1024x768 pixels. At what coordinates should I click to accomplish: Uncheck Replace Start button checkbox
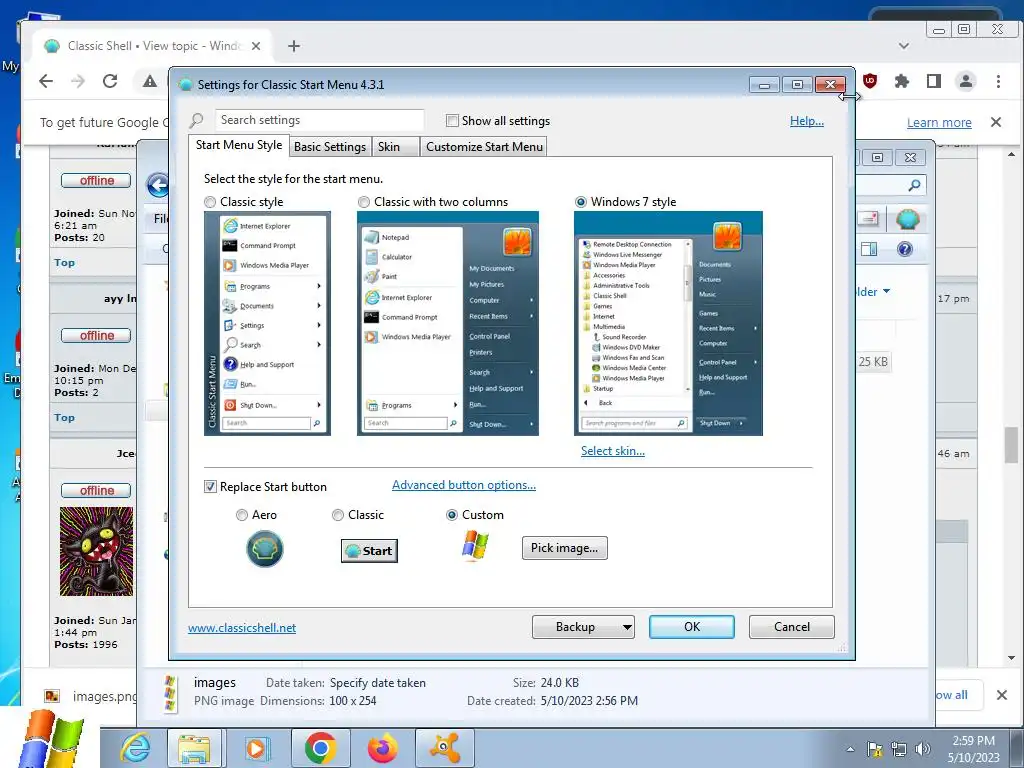(210, 487)
